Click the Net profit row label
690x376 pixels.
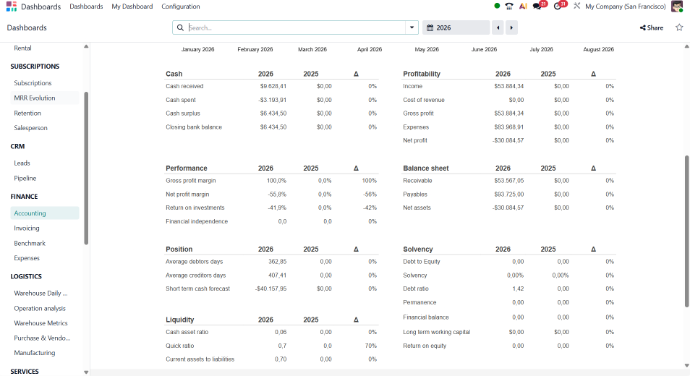[415, 140]
